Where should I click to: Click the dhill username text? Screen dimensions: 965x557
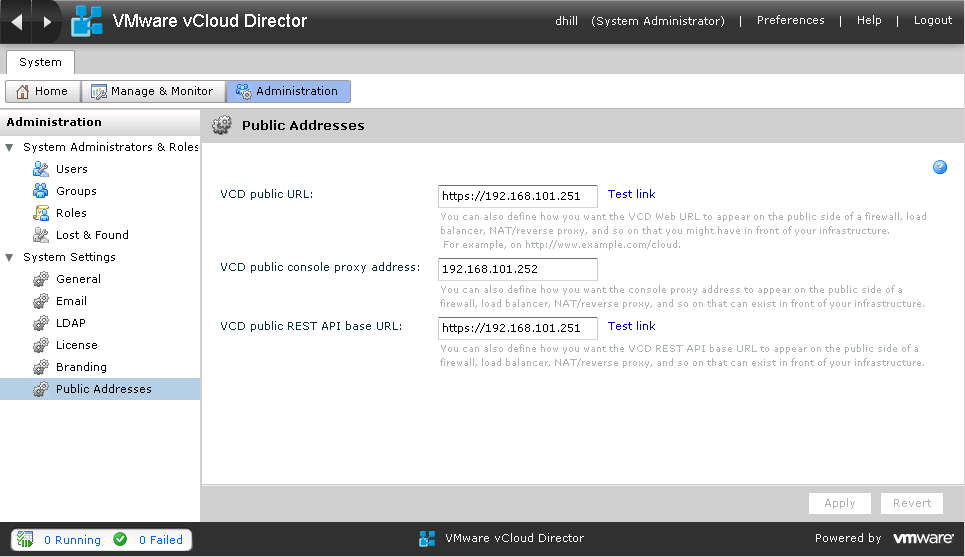point(566,21)
